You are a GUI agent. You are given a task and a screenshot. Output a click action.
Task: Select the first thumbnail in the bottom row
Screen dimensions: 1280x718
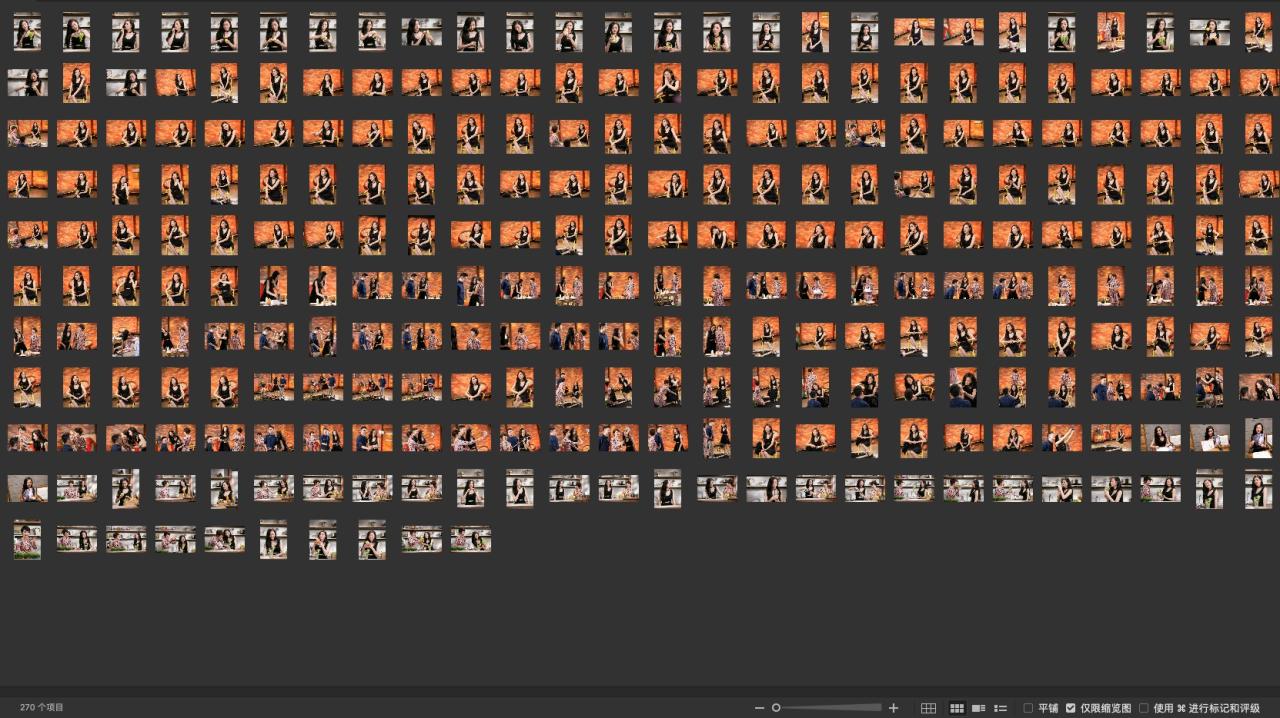[x=27, y=540]
